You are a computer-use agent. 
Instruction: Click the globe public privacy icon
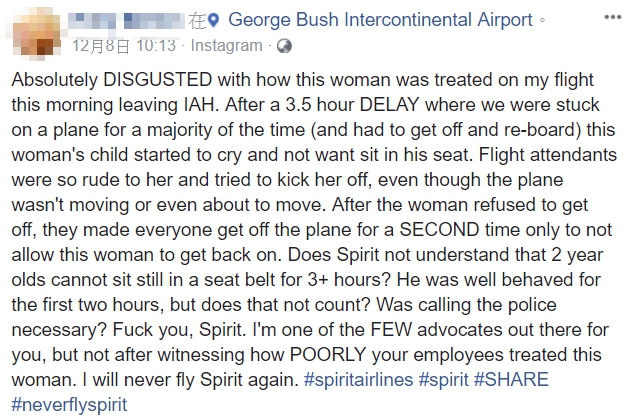tap(284, 46)
